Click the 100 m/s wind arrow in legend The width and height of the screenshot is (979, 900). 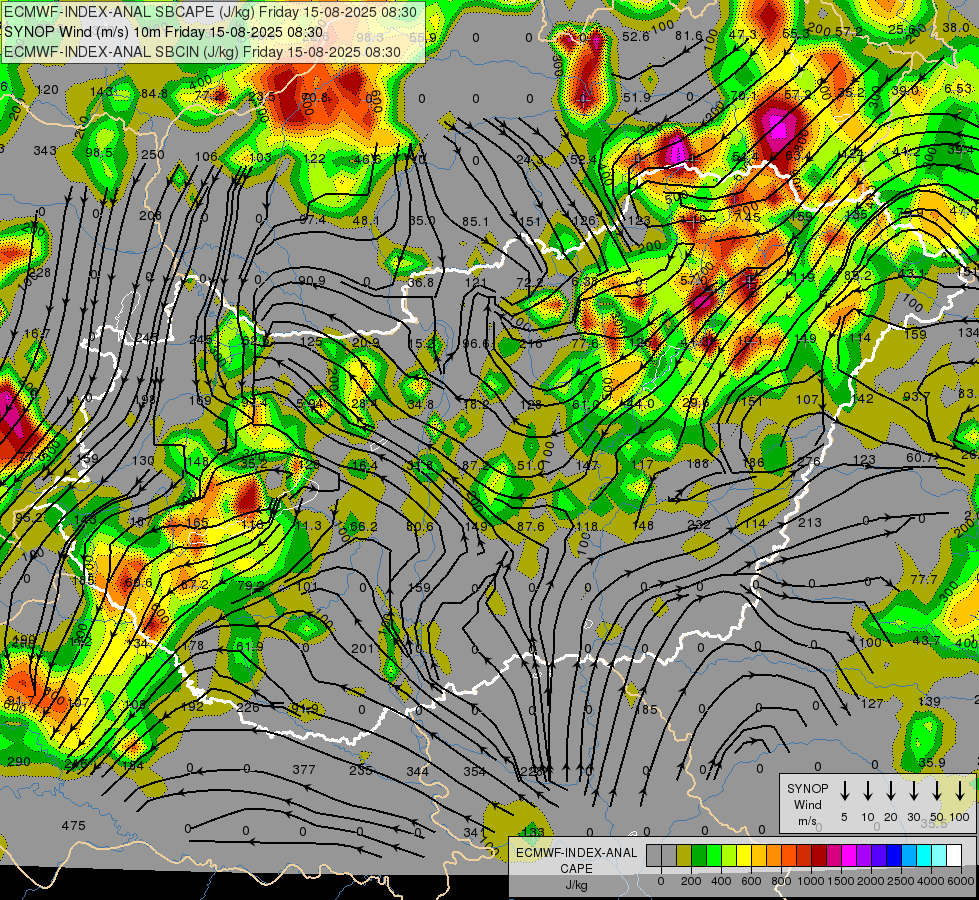(x=960, y=790)
